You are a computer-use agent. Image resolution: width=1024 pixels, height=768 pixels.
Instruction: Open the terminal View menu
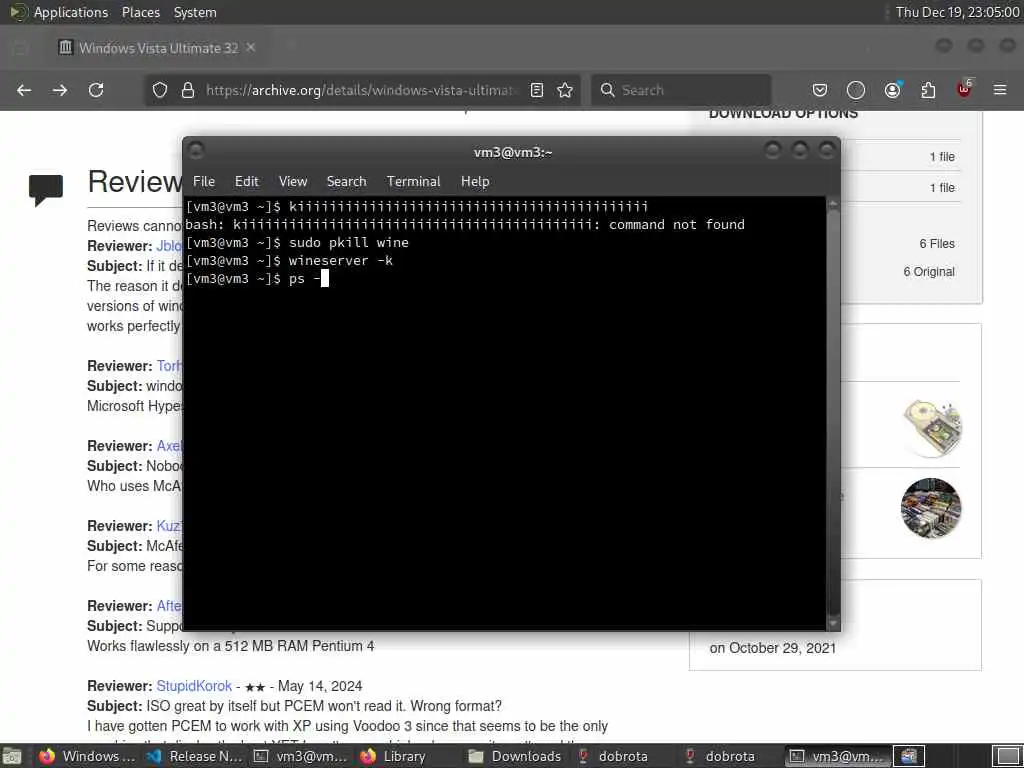pyautogui.click(x=293, y=182)
